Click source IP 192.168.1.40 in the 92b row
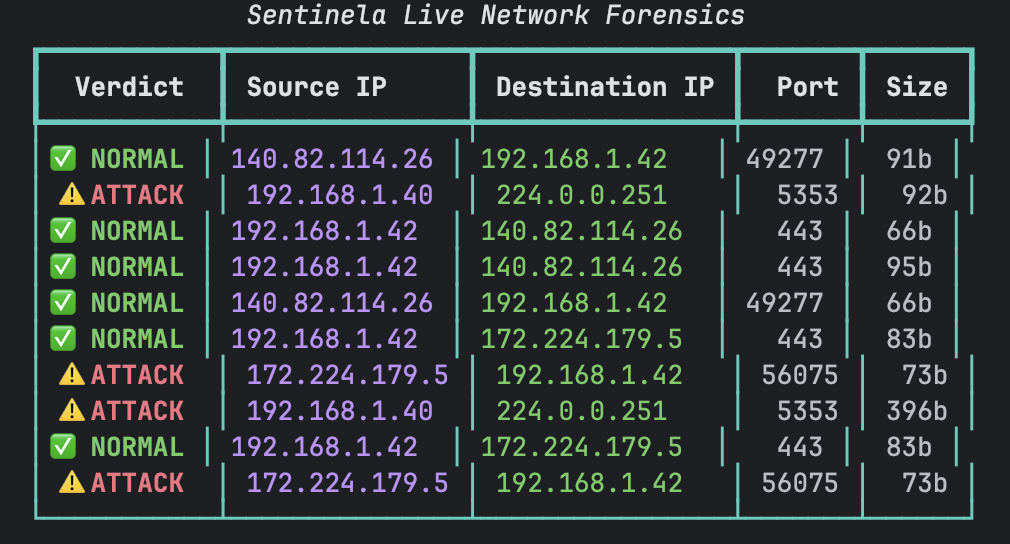Screen dimensions: 1010x544 pyautogui.click(x=340, y=195)
